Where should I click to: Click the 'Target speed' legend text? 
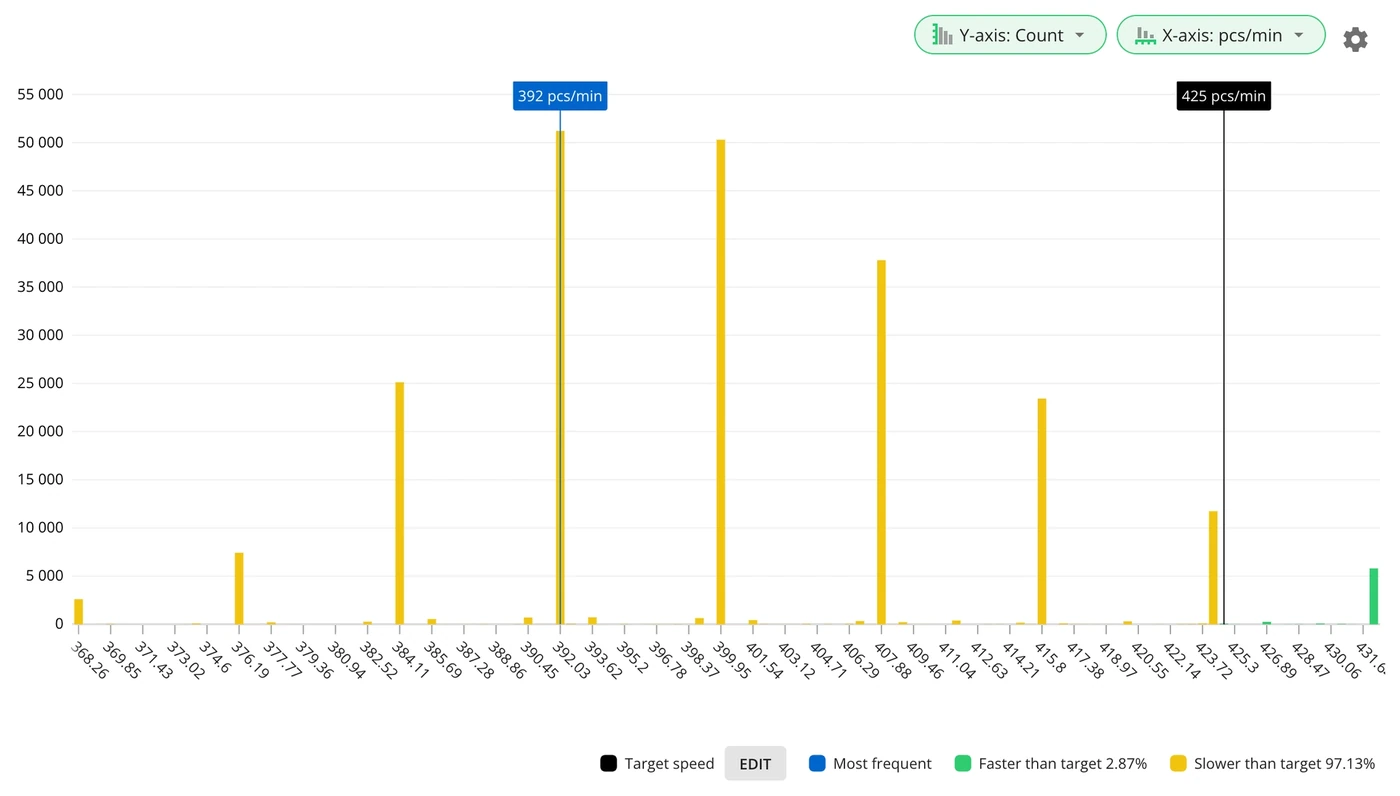point(669,763)
